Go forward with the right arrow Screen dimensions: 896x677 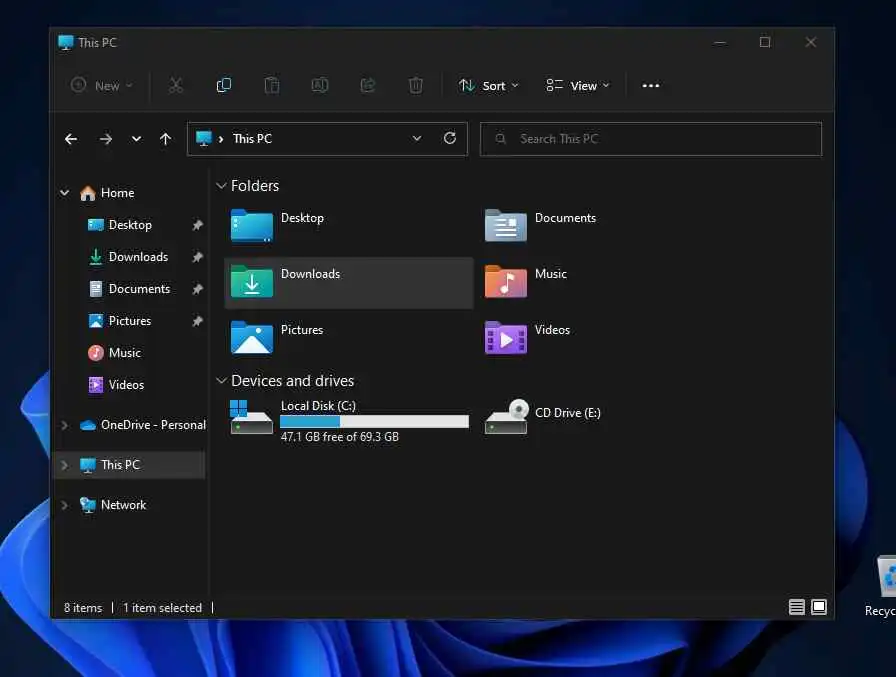click(x=106, y=139)
